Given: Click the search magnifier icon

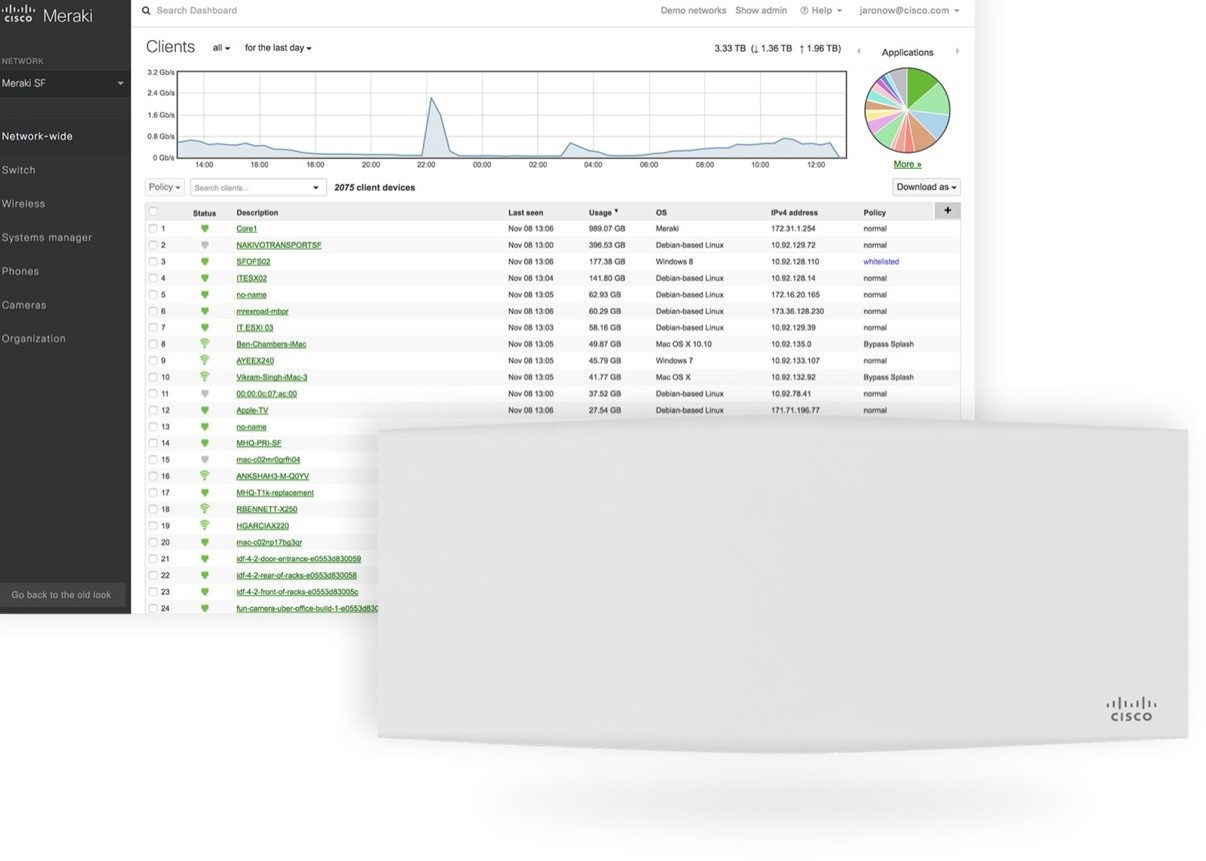Looking at the screenshot, I should pyautogui.click(x=146, y=11).
